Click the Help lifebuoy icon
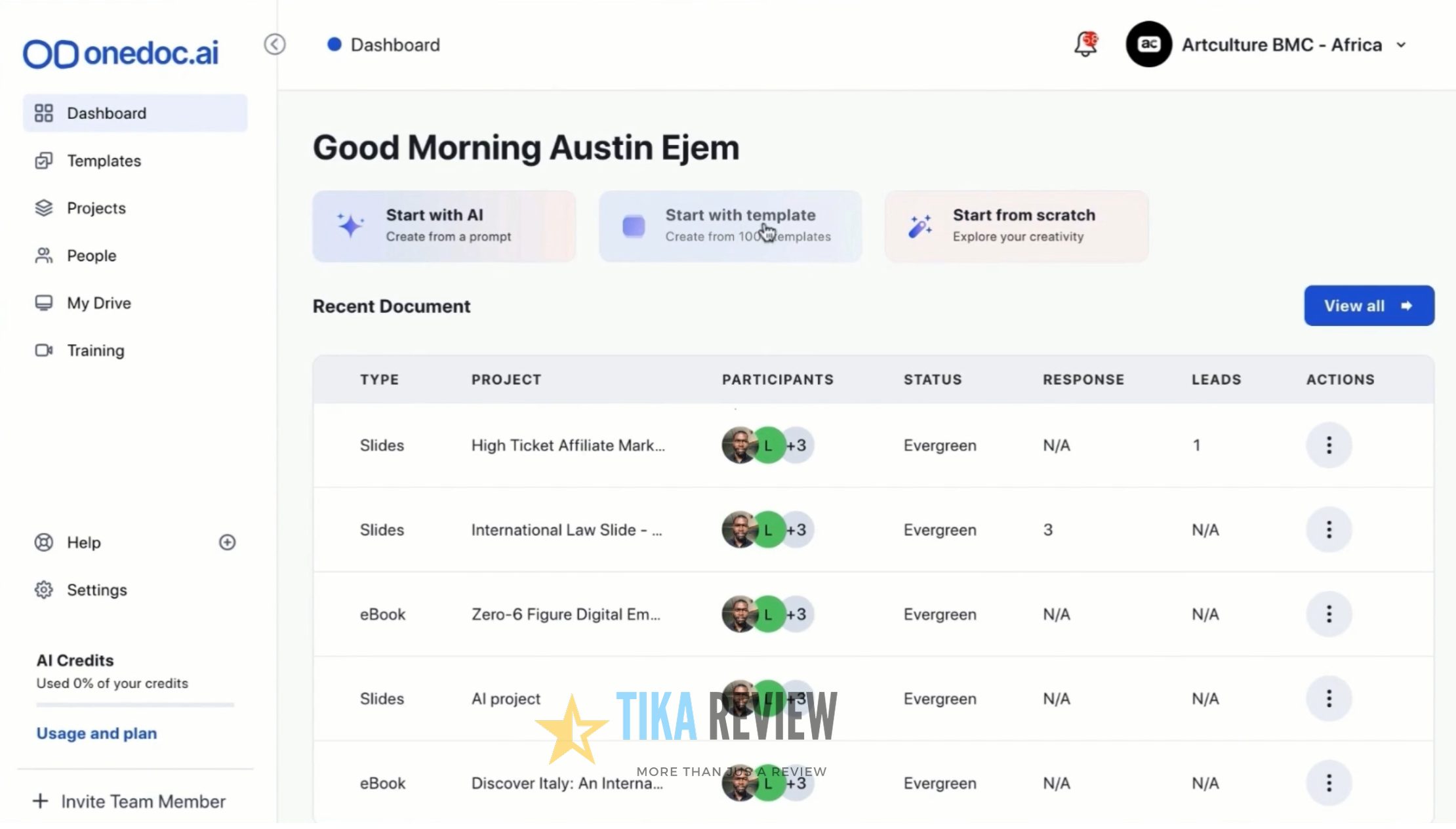The image size is (1456, 829). (44, 542)
